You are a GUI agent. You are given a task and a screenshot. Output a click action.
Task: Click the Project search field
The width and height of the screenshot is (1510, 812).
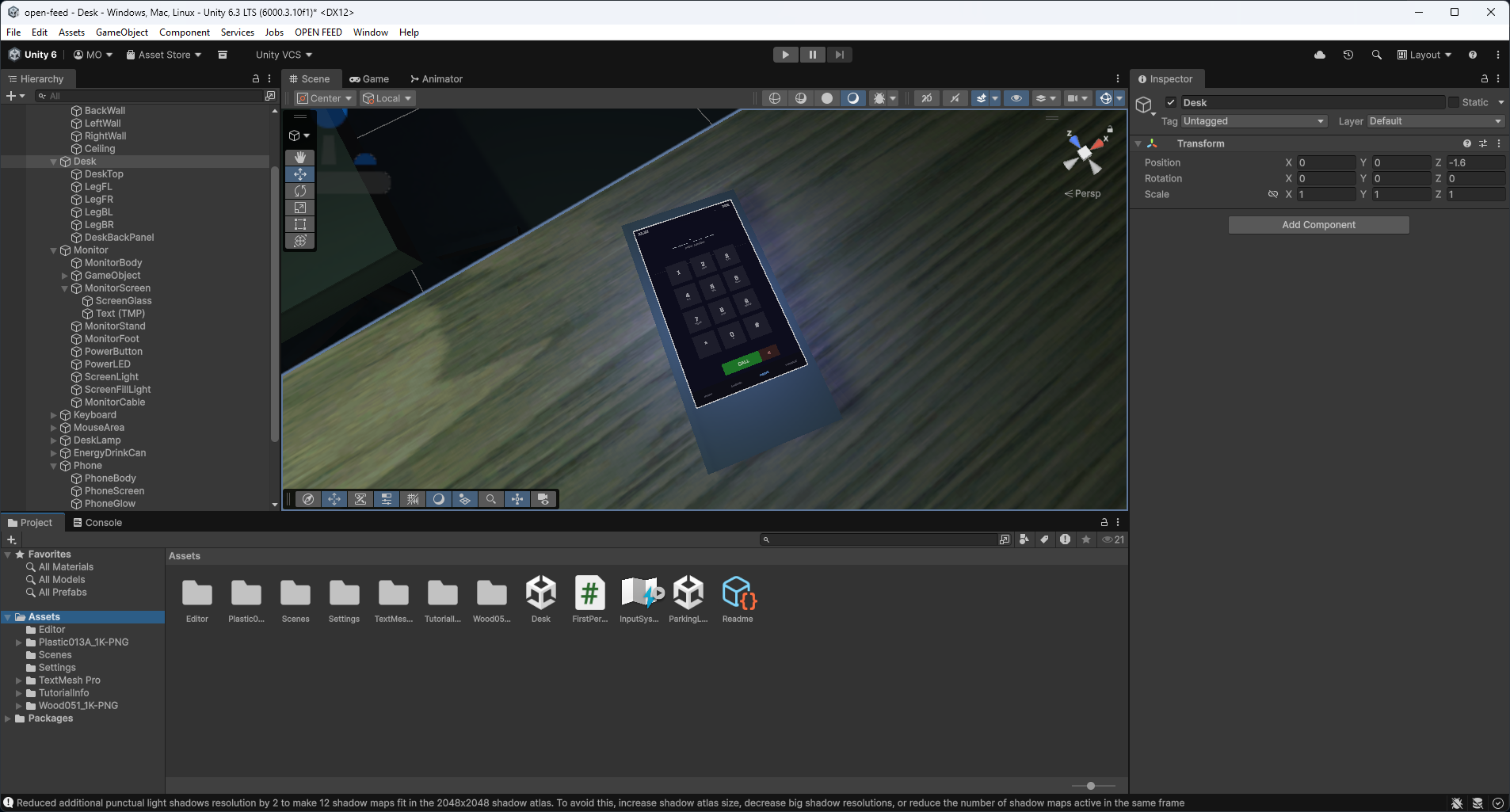(x=879, y=539)
